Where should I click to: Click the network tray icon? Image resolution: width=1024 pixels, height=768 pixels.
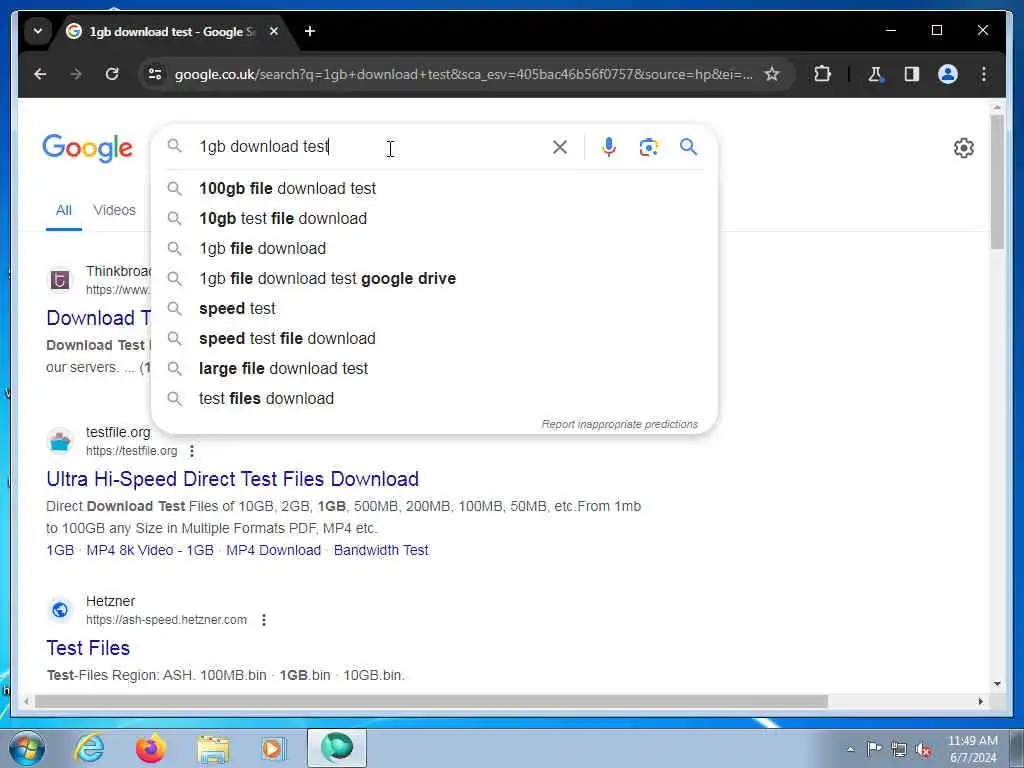click(899, 749)
